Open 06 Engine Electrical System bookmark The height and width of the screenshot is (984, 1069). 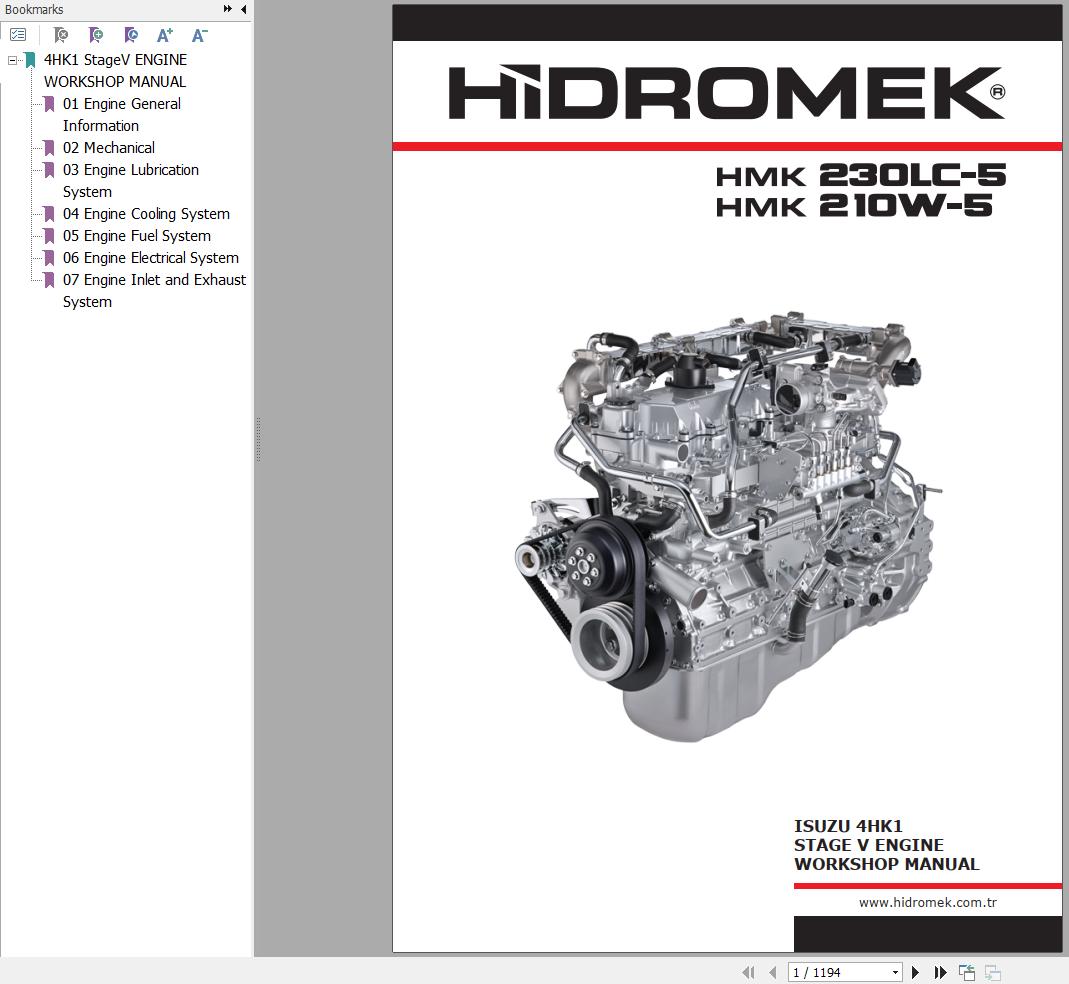pos(150,258)
